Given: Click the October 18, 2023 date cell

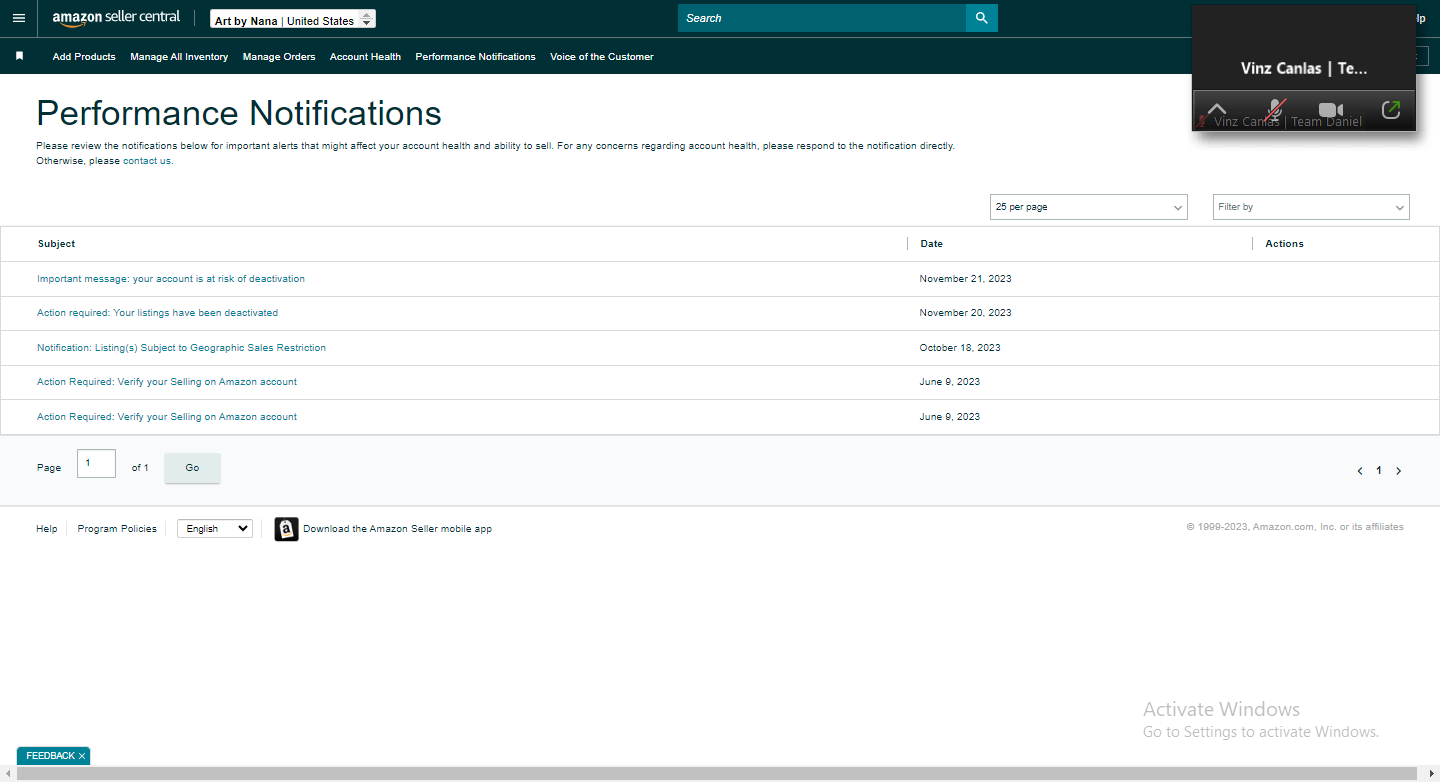Looking at the screenshot, I should 960,348.
